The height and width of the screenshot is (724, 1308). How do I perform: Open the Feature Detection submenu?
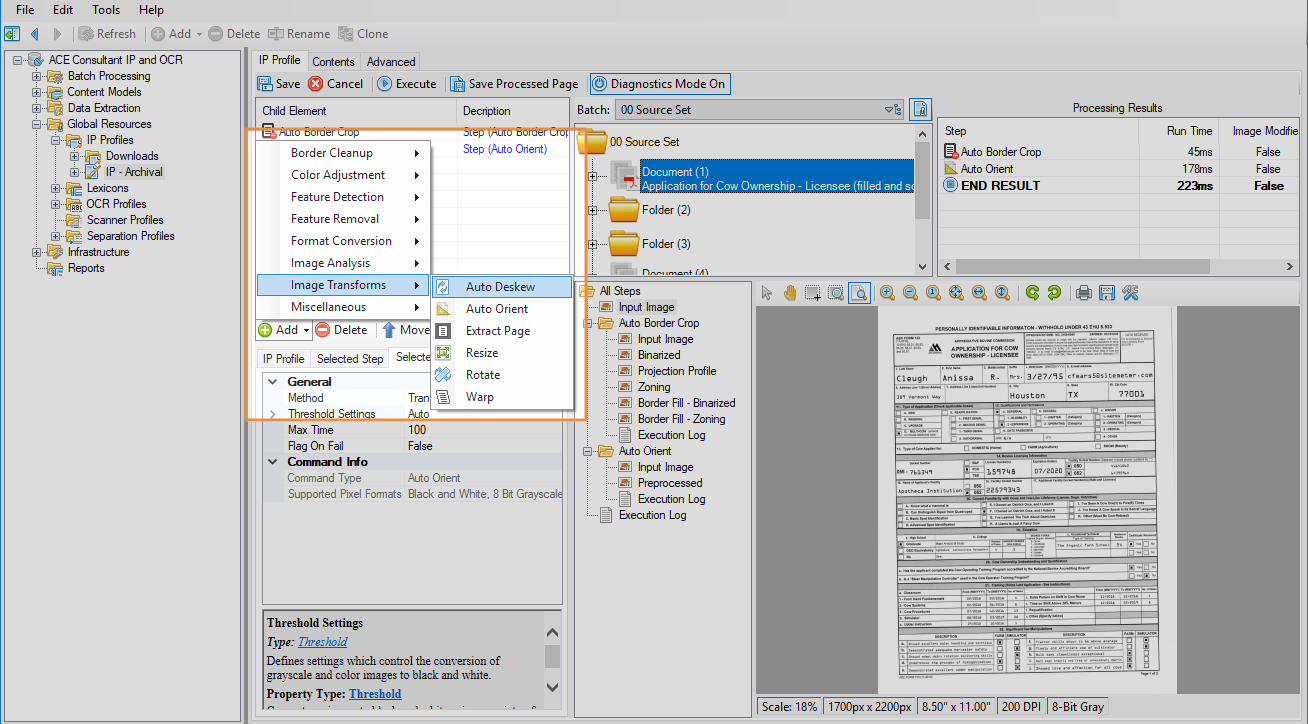tap(337, 197)
